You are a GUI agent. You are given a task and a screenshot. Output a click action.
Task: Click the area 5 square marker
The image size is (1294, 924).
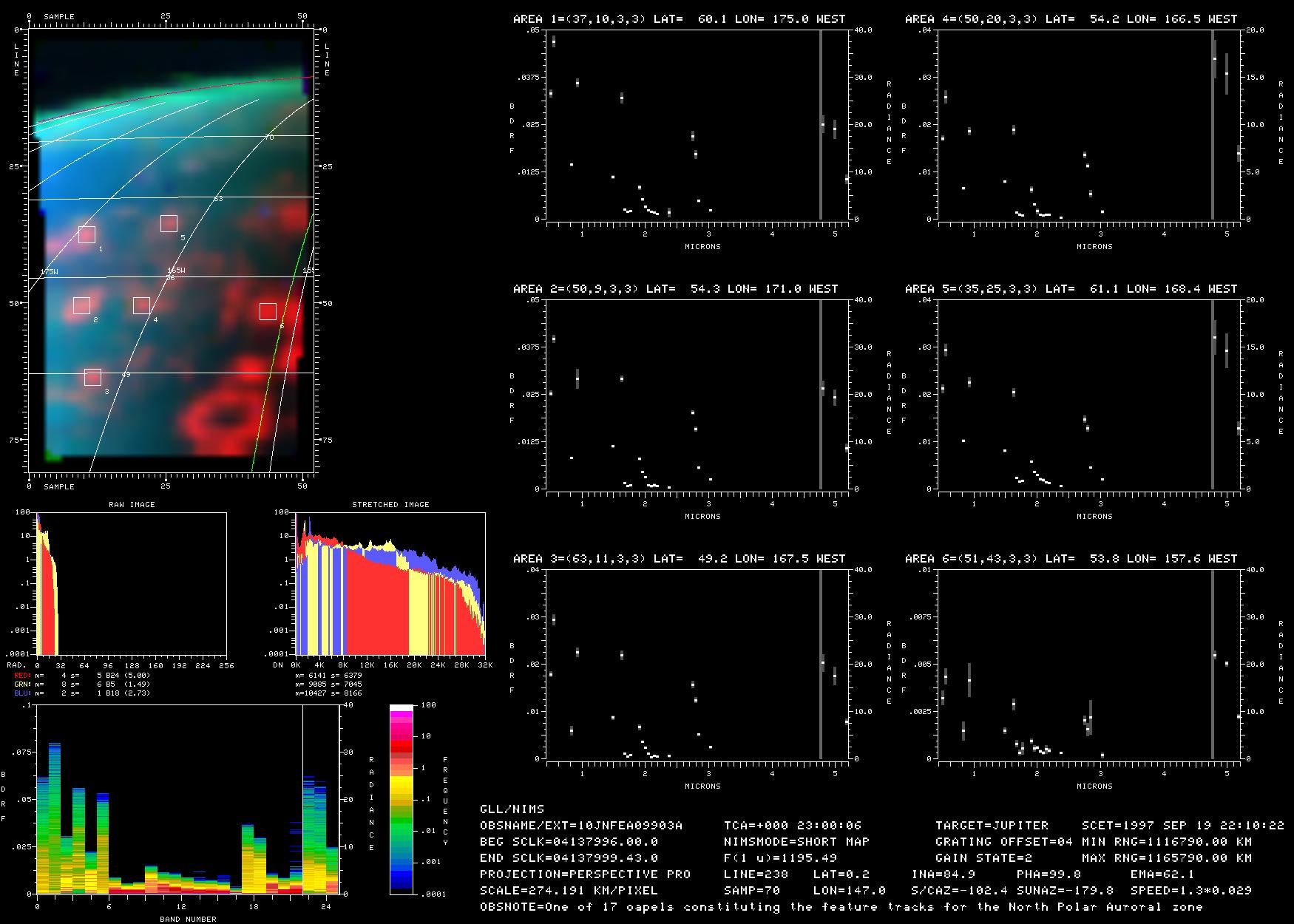pyautogui.click(x=169, y=223)
